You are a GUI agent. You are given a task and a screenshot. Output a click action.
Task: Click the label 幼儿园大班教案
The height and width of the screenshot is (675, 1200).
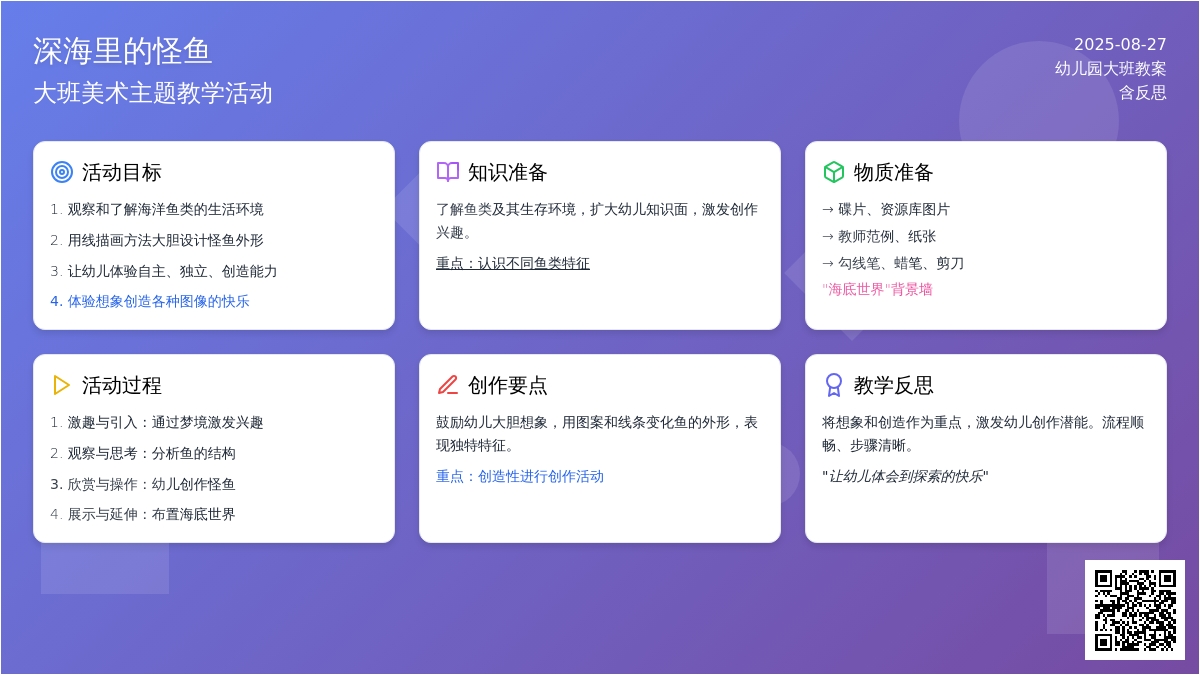pyautogui.click(x=1111, y=69)
